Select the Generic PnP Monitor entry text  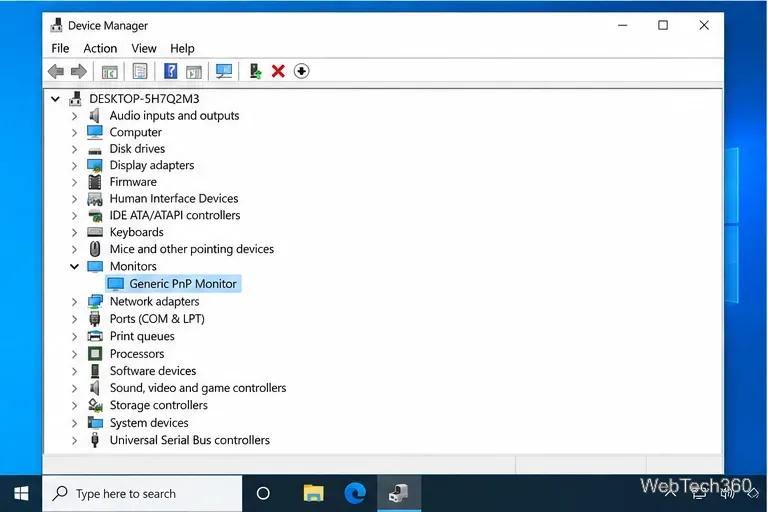pos(183,284)
